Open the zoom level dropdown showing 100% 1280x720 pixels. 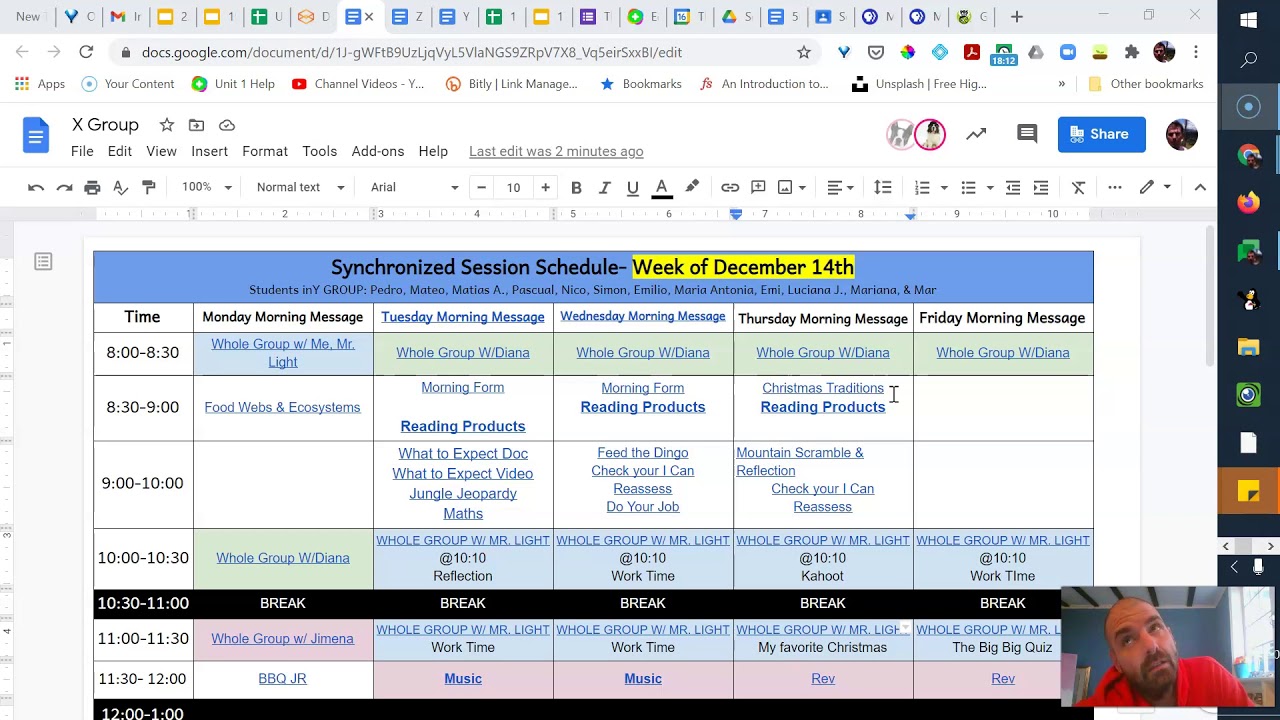[206, 187]
